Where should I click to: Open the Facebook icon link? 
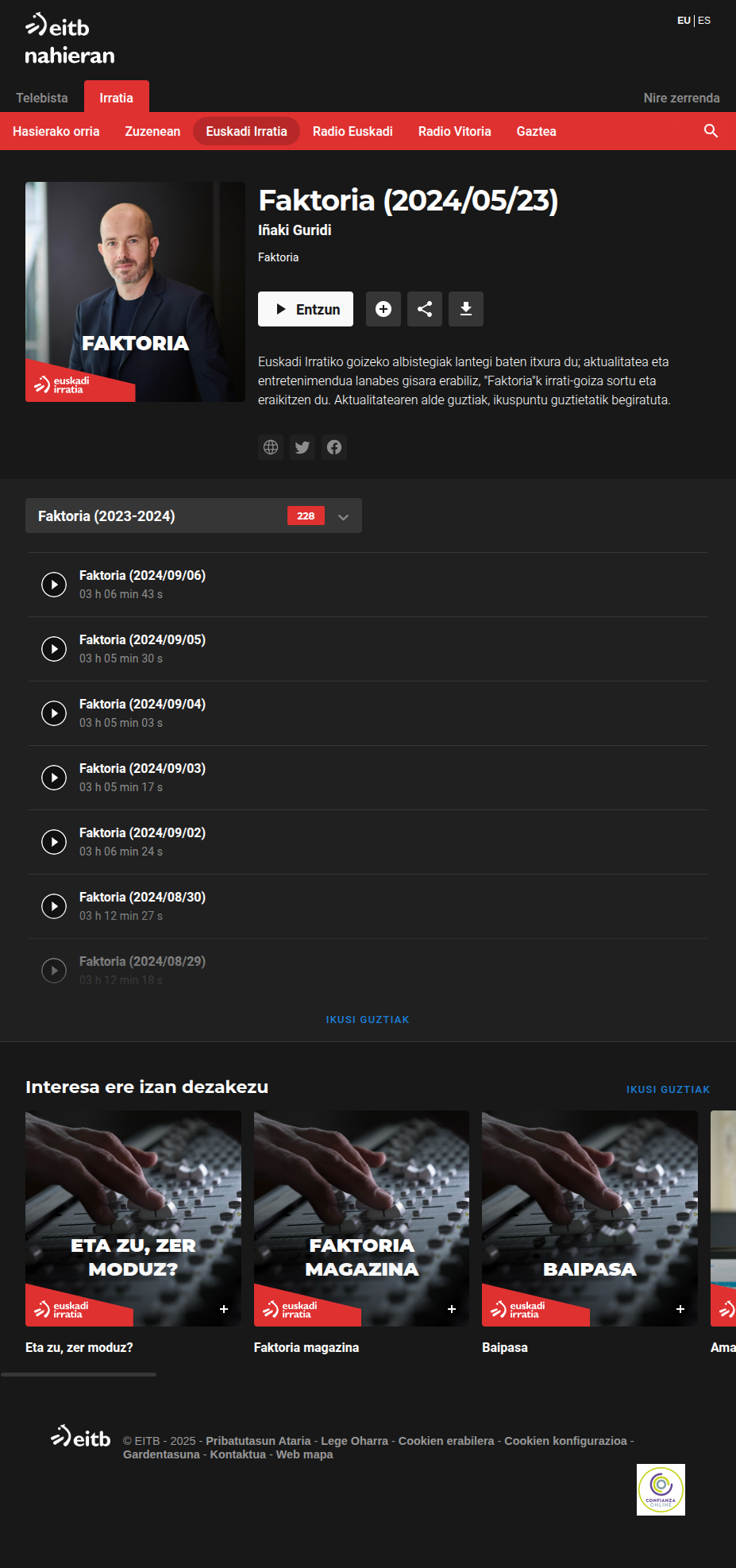pos(334,447)
